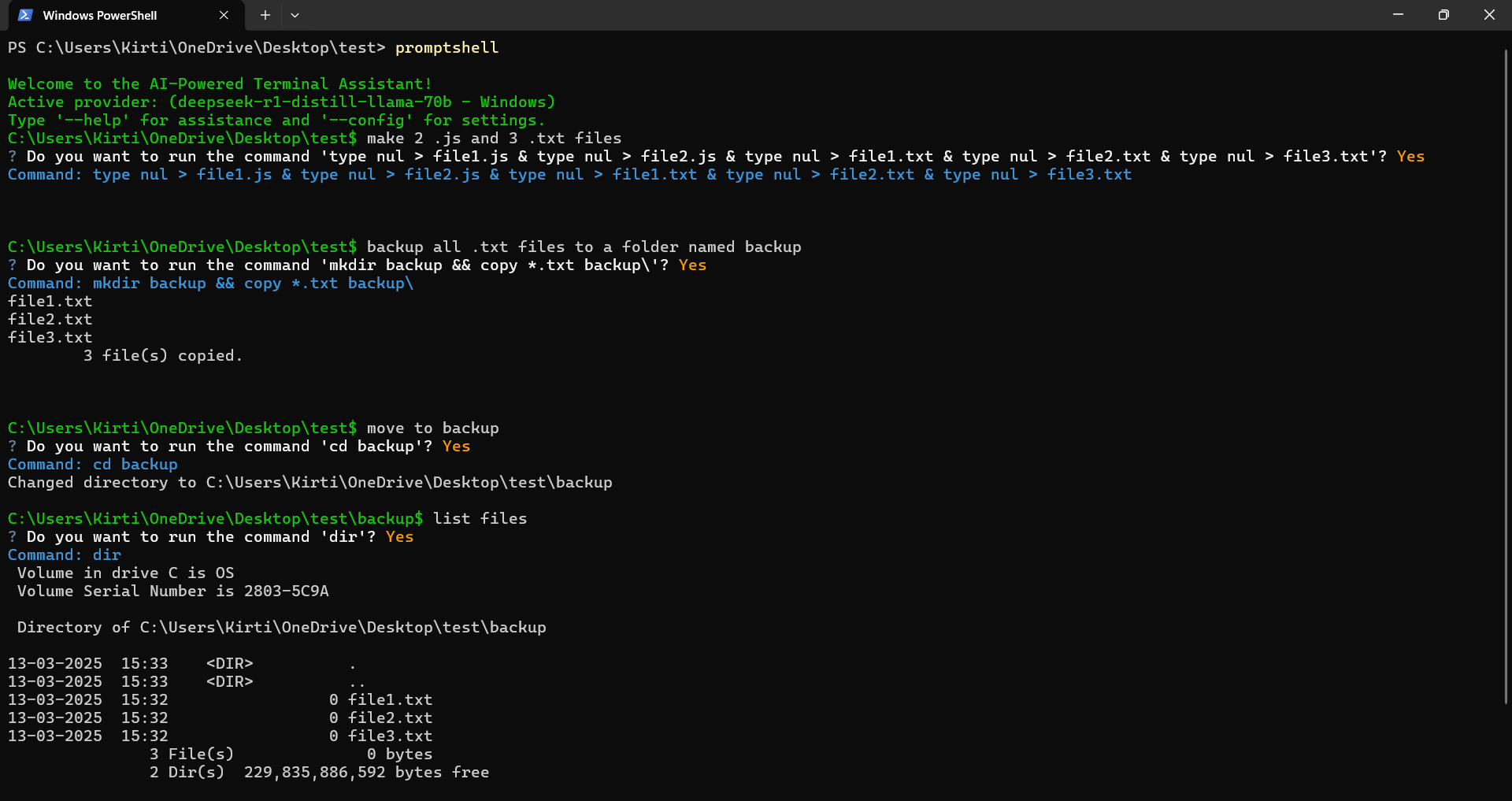Click 'Volume in drive C is OS' line
This screenshot has height=801, width=1512.
[x=125, y=573]
